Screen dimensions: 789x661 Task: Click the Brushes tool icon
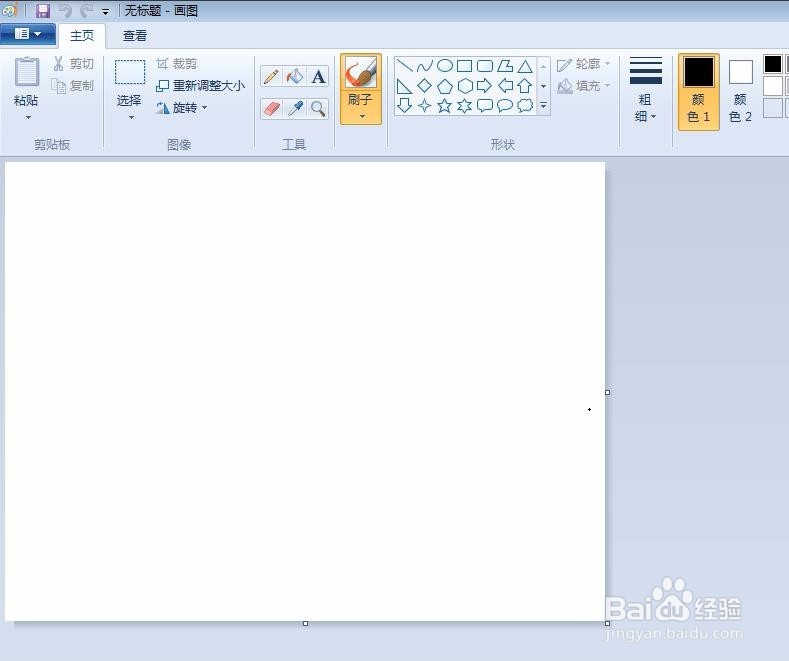[360, 72]
